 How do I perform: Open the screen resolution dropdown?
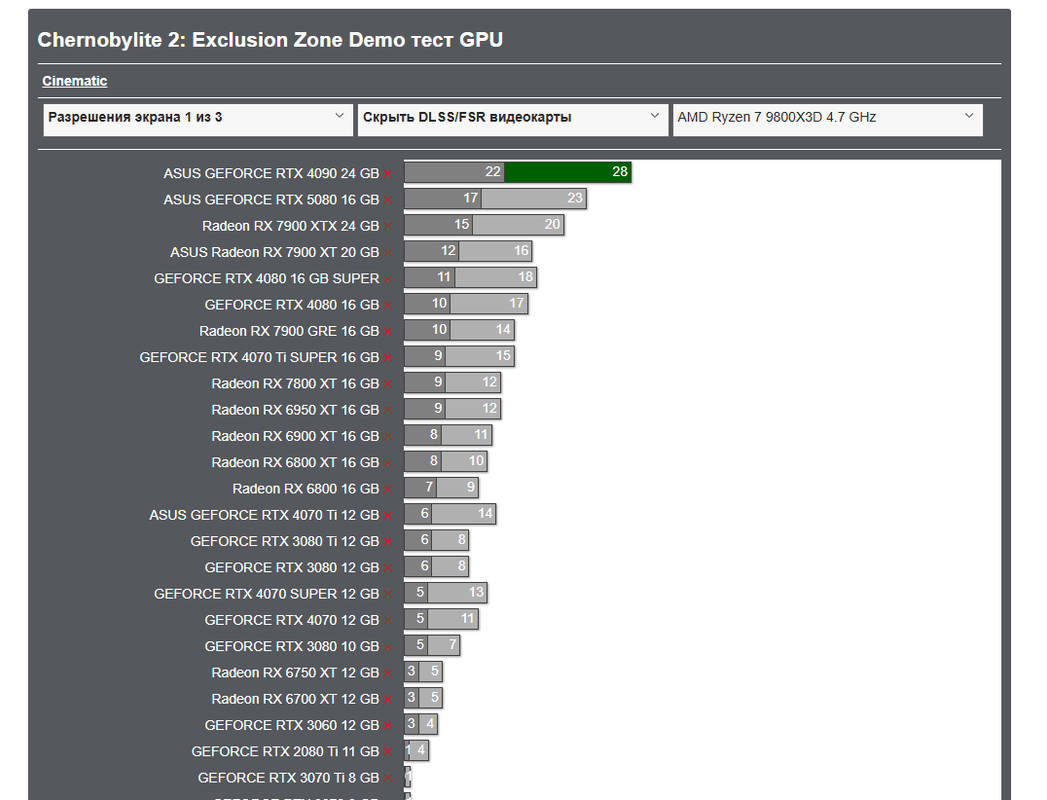(x=198, y=120)
